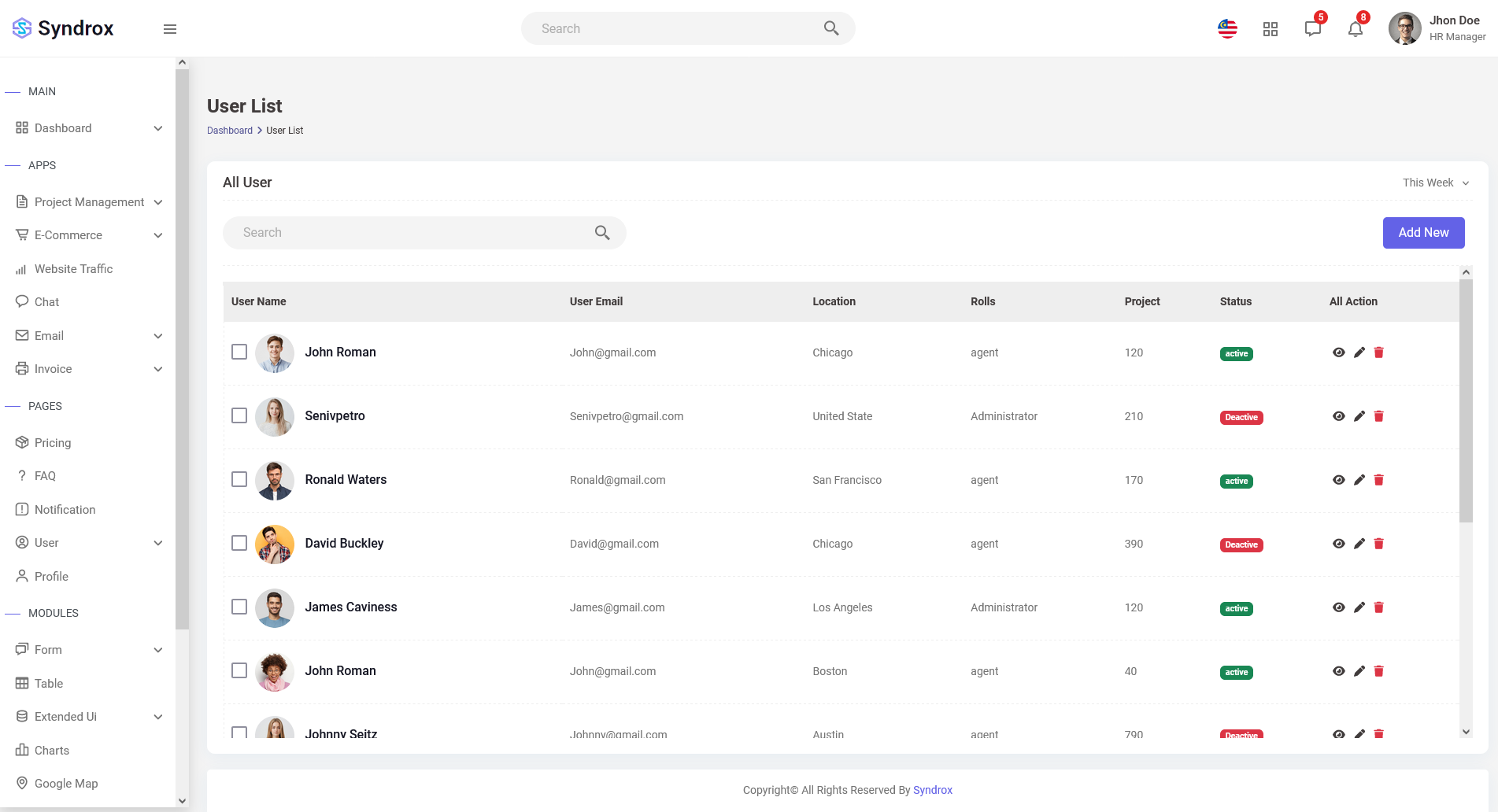Open the notifications bell icon
Viewport: 1498px width, 812px height.
tap(1355, 29)
